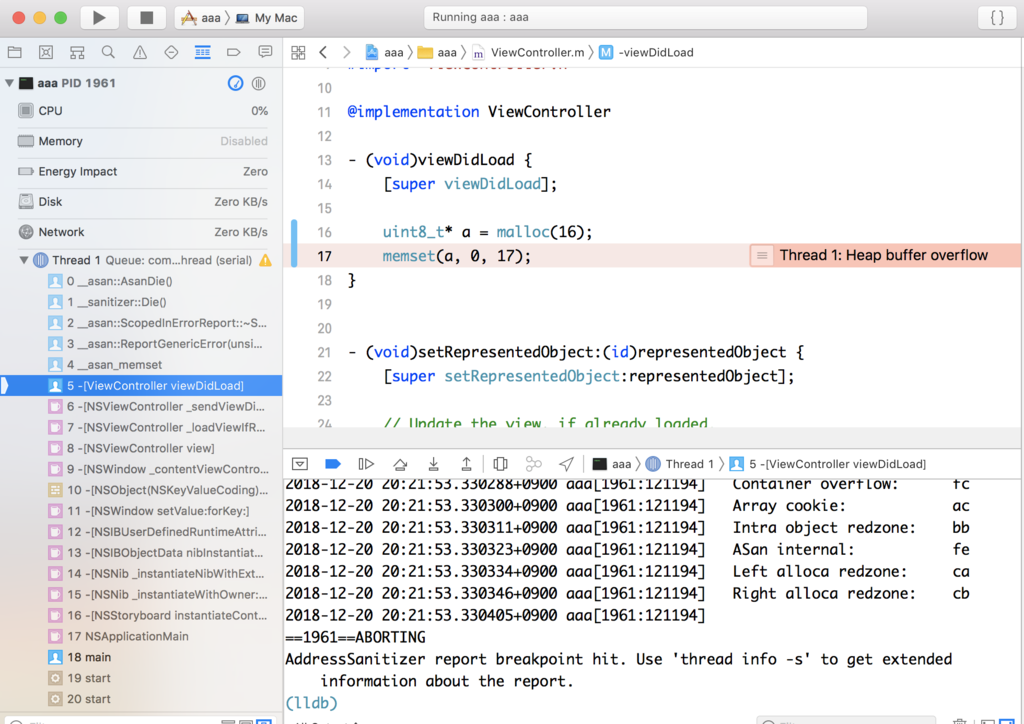The width and height of the screenshot is (1024, 724).
Task: Open the Source Control navigator
Action: coord(46,52)
